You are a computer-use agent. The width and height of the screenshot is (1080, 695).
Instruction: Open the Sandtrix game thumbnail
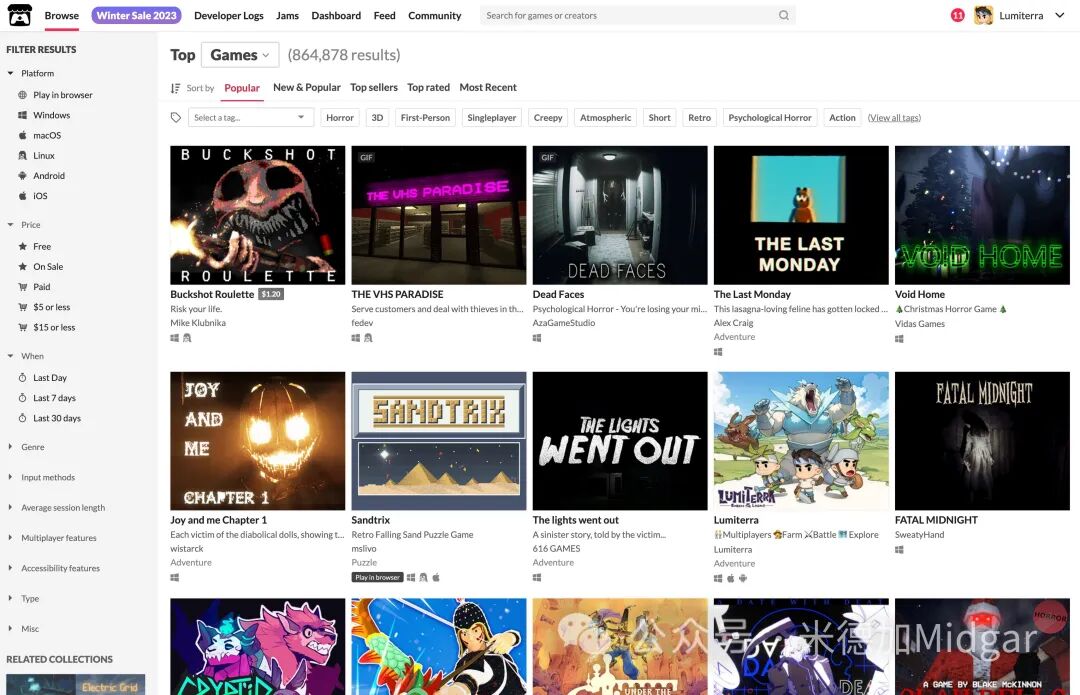tap(439, 441)
